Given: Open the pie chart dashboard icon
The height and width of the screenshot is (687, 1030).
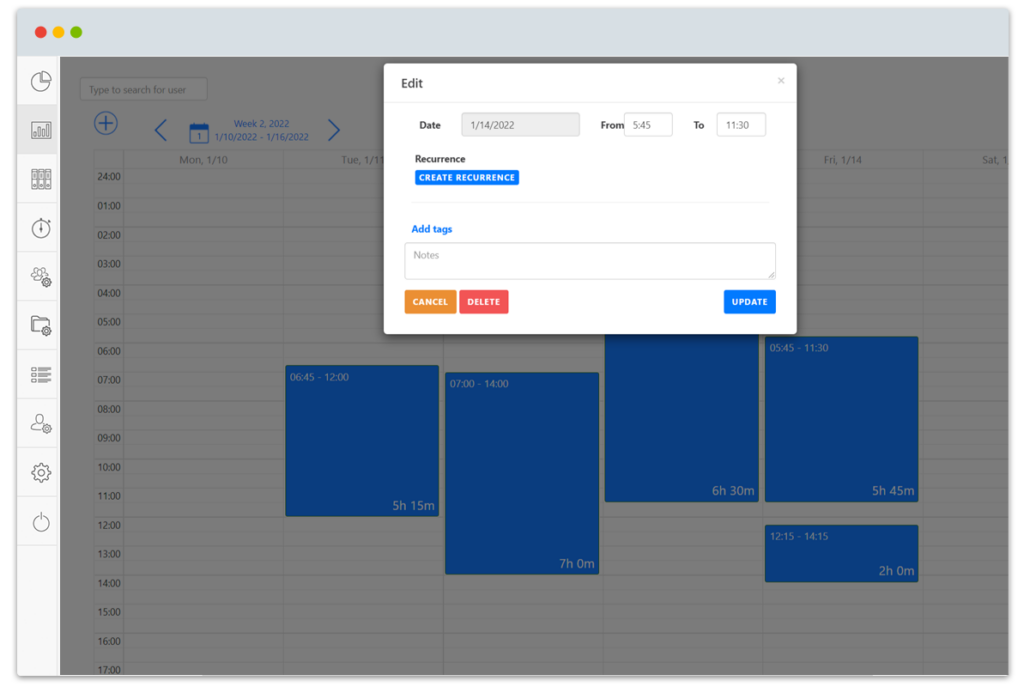Looking at the screenshot, I should click(x=41, y=82).
